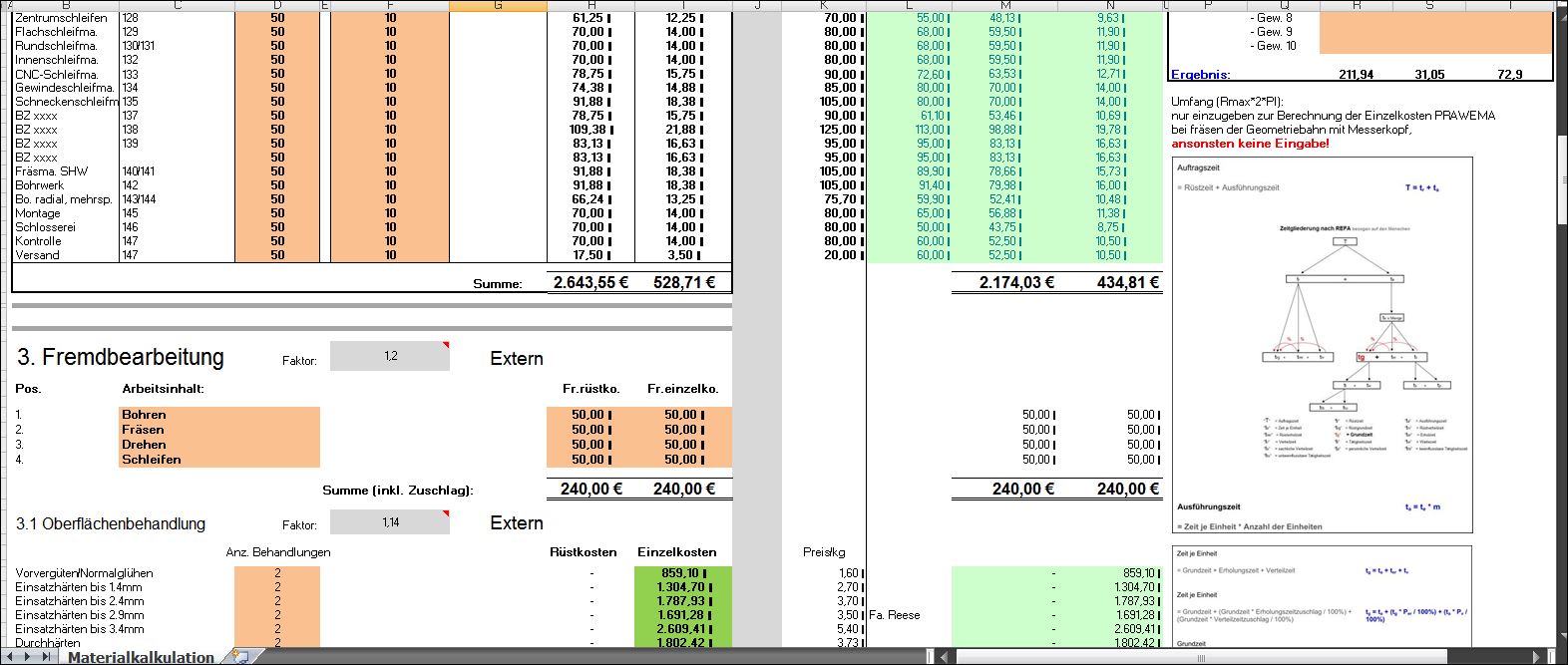Select the orange Bohren cell under Arbeitsinhalt

(x=218, y=414)
